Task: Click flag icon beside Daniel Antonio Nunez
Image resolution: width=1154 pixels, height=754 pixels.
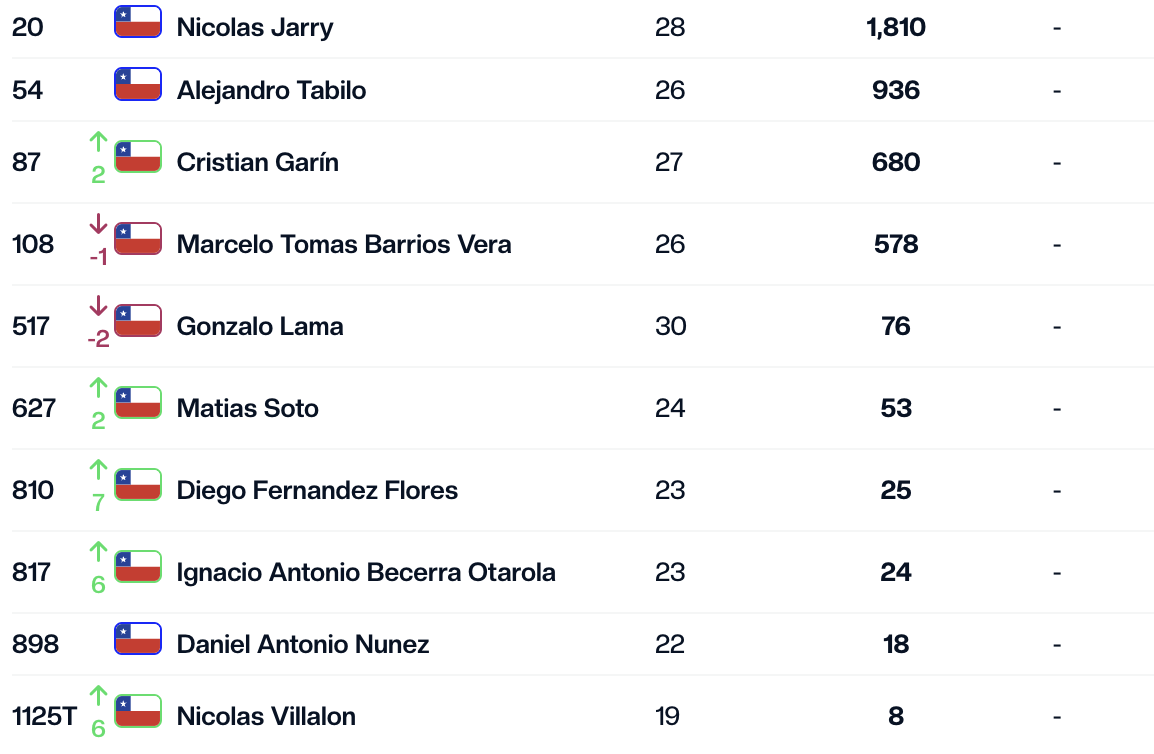Action: click(x=138, y=638)
